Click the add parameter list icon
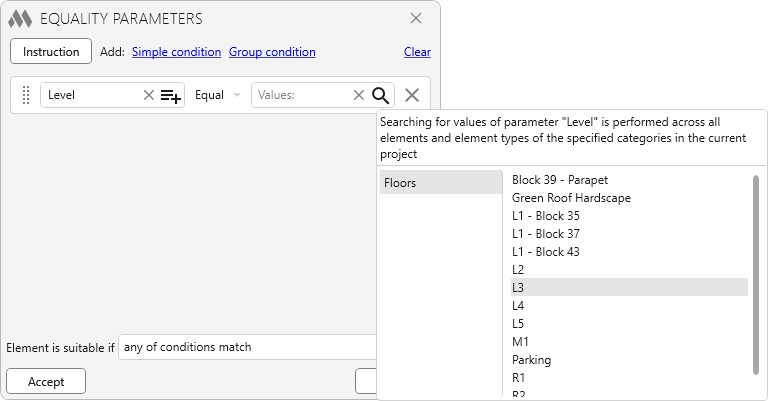Image resolution: width=768 pixels, height=401 pixels. pos(171,96)
